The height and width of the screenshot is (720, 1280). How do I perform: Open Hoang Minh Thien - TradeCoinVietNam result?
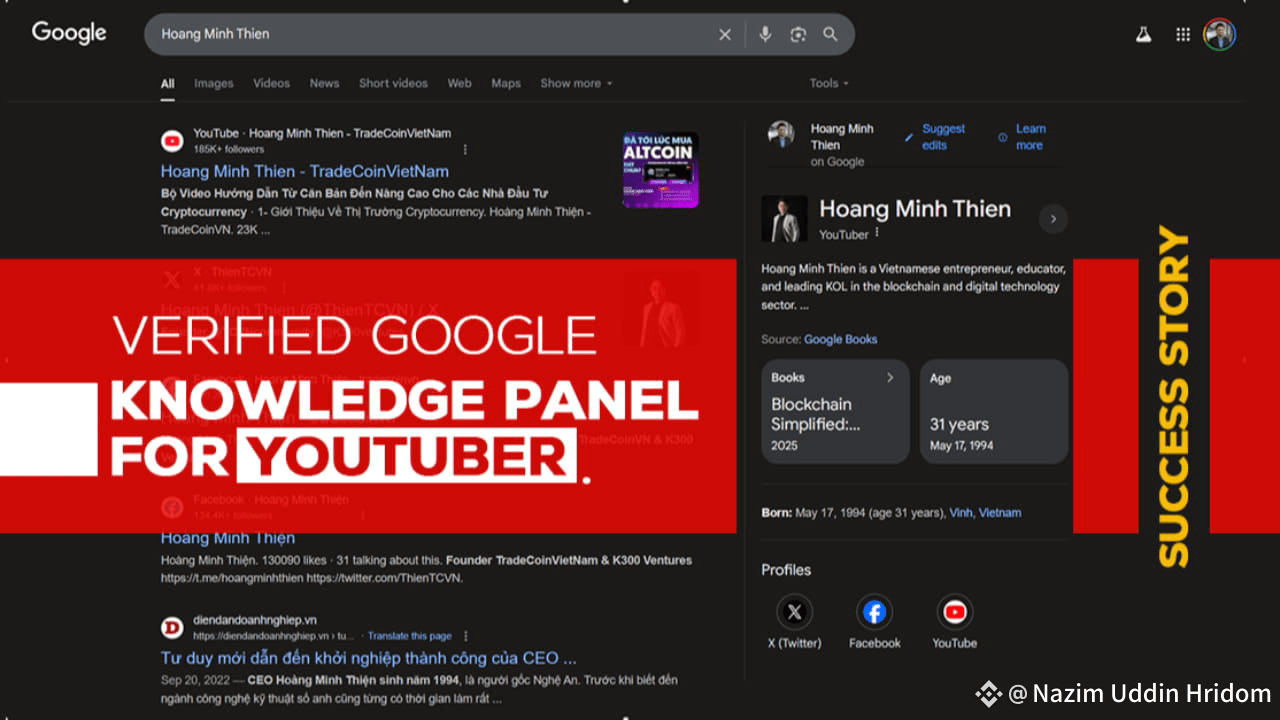click(305, 171)
